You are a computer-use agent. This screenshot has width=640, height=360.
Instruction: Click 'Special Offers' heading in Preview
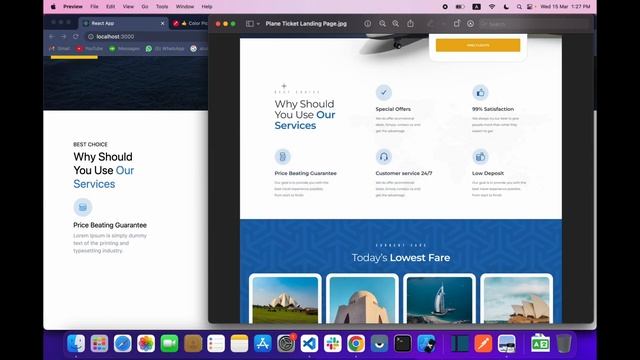point(393,109)
